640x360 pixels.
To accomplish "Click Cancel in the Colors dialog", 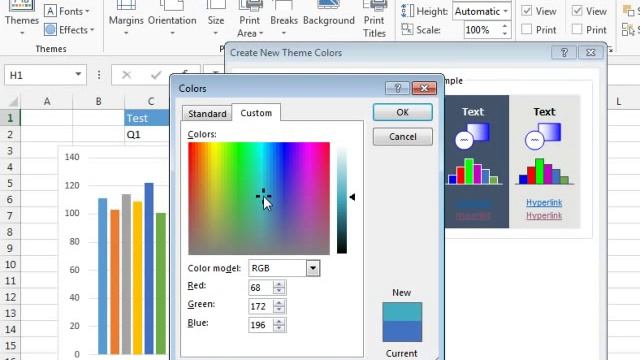I will pyautogui.click(x=402, y=137).
